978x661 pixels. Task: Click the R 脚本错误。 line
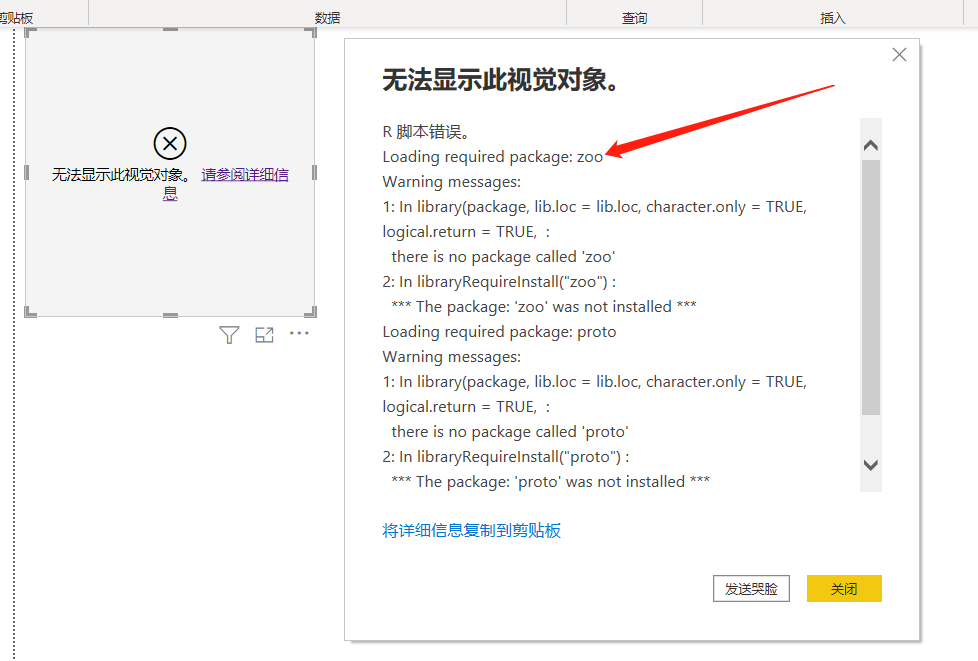[x=426, y=132]
